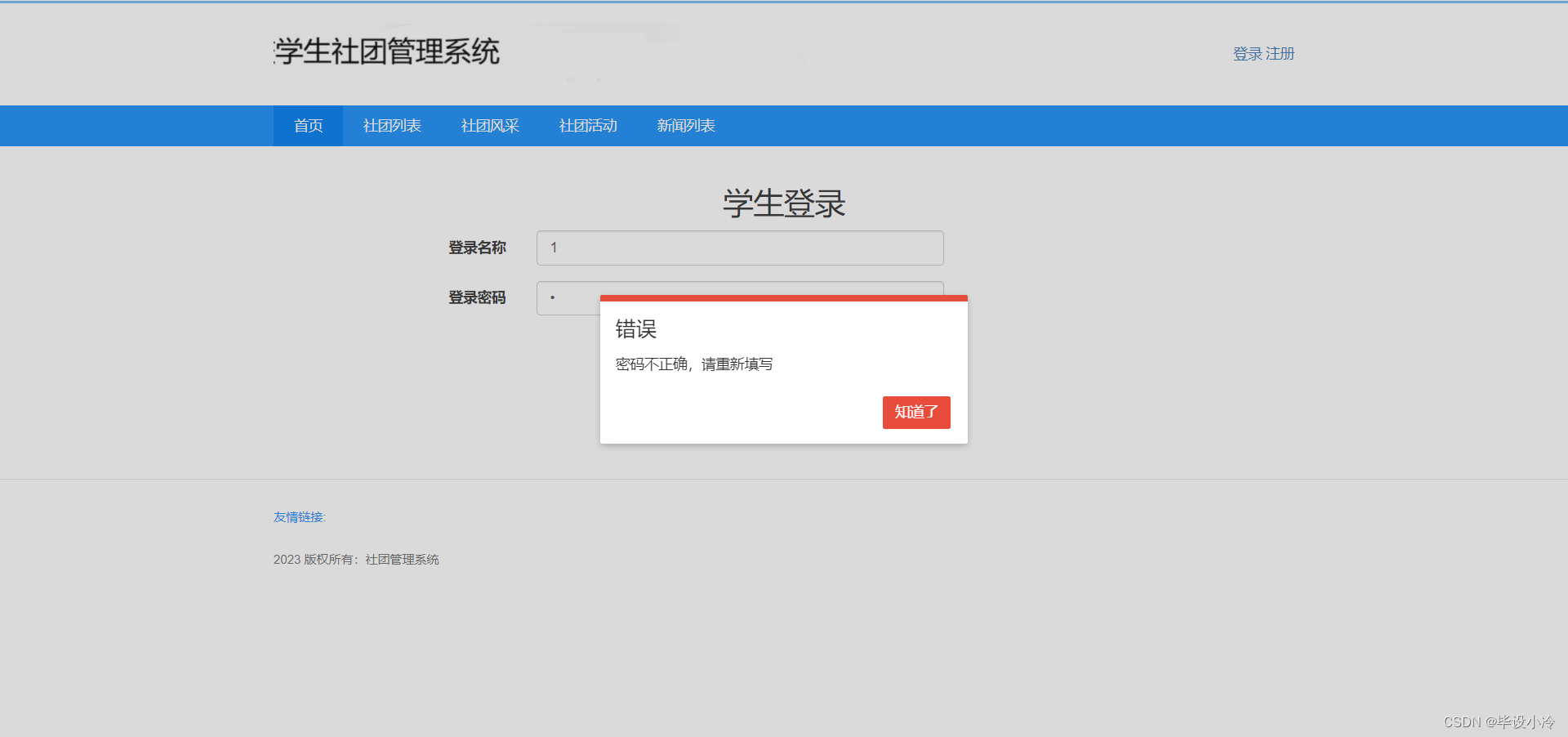Navigate to 社团活动 page

pos(587,125)
